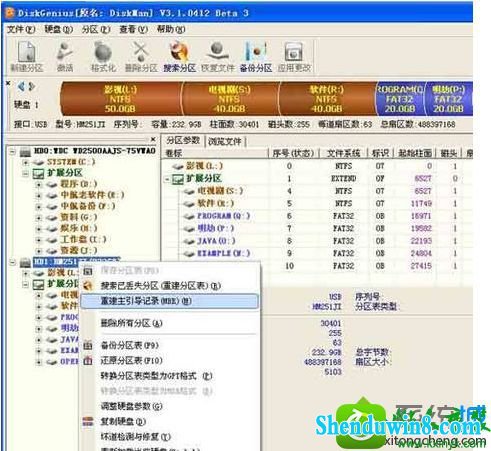491x451 pixels.
Task: Select 娱乐(H:) in the disk tree
Action: (x=79, y=228)
